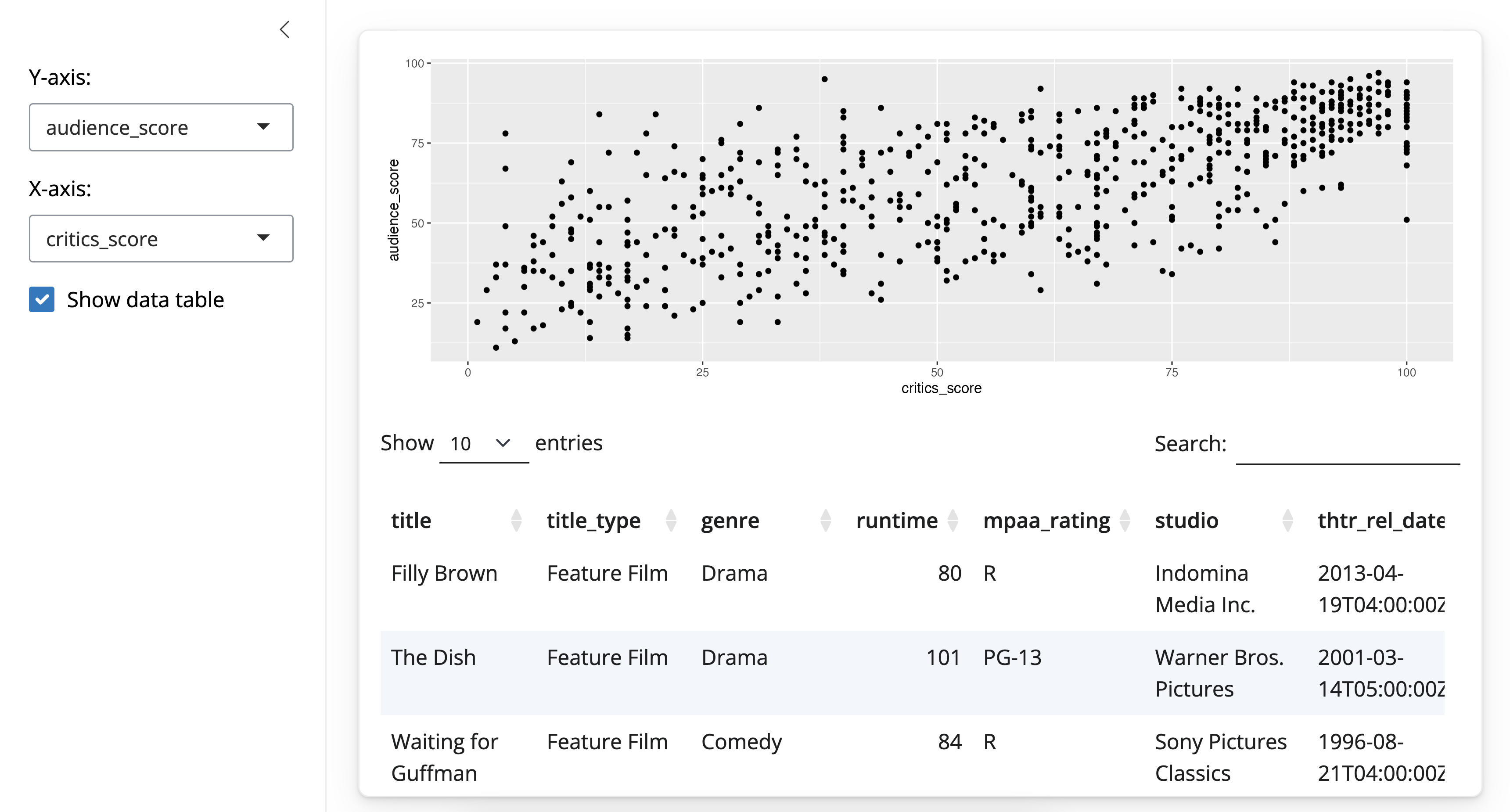Sort table by the runtime column
The image size is (1510, 812).
tap(908, 521)
